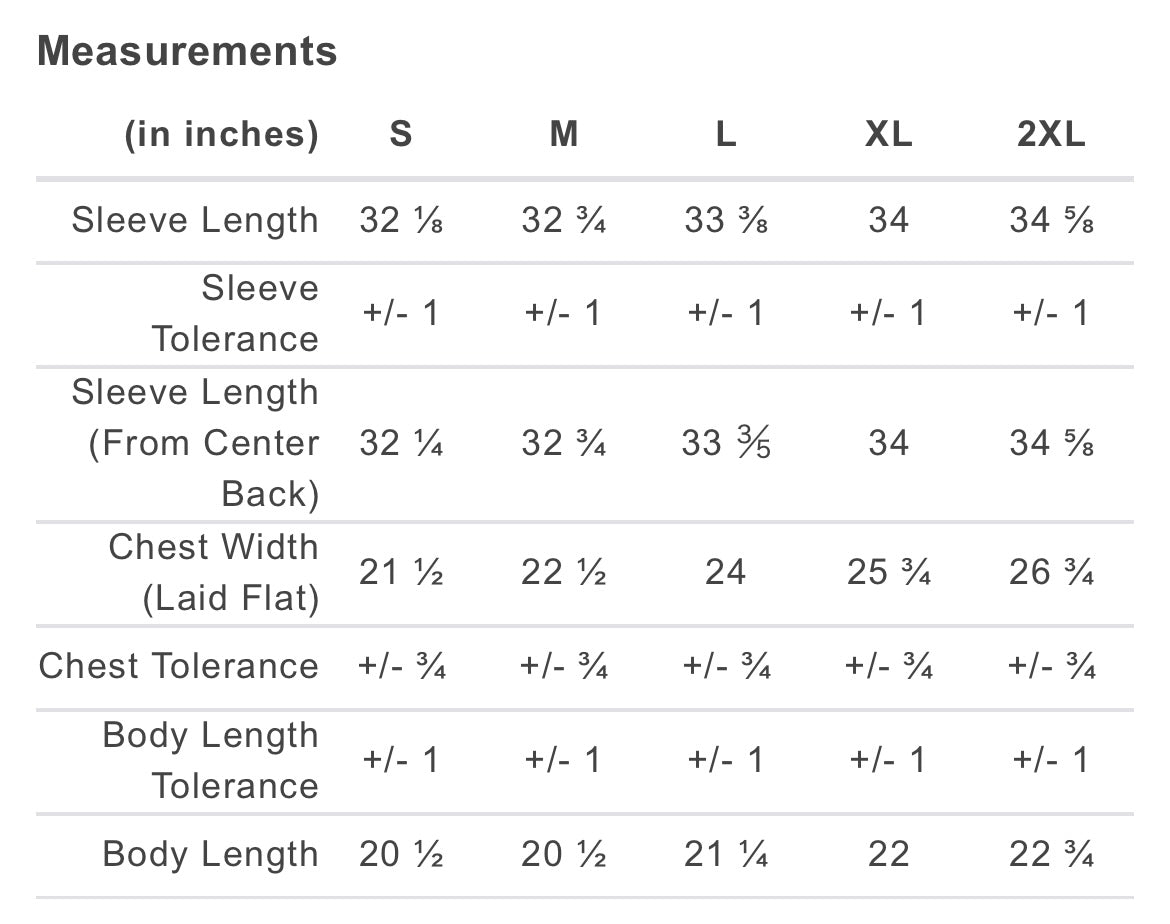Click the 21 ¼ body length for L
Image resolution: width=1170 pixels, height=924 pixels.
[x=726, y=854]
